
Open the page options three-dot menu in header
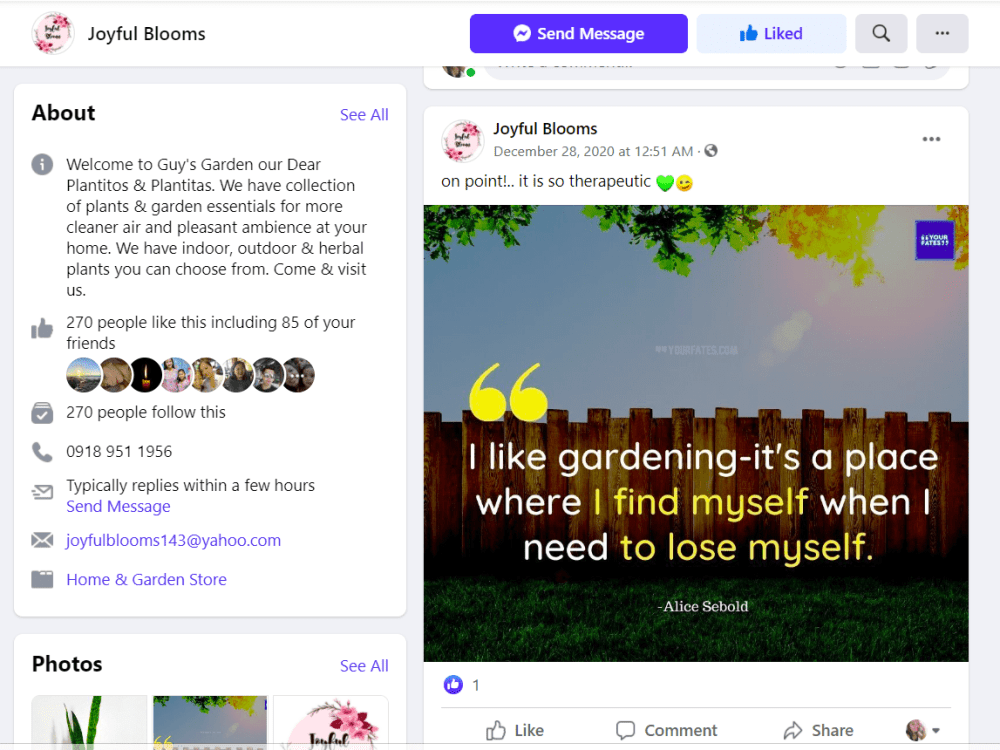pyautogui.click(x=942, y=33)
